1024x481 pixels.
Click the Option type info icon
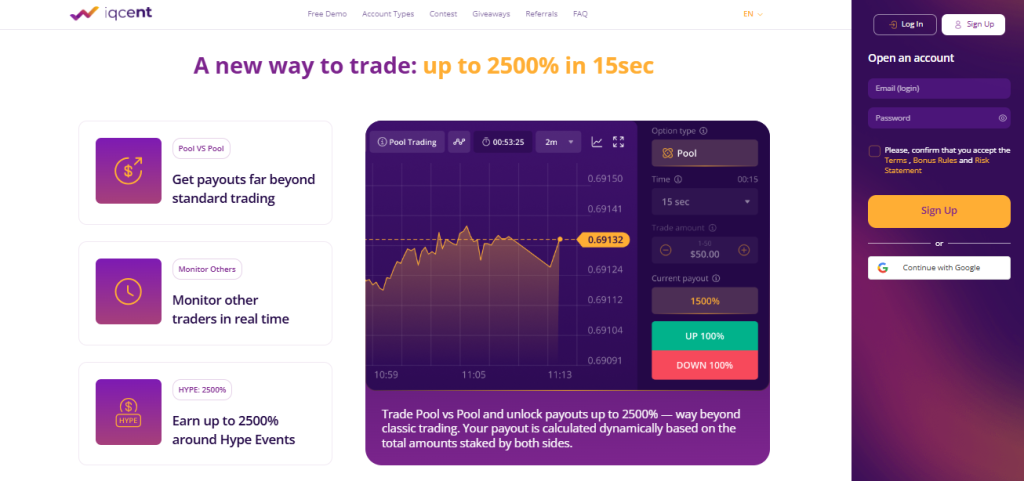tap(704, 131)
